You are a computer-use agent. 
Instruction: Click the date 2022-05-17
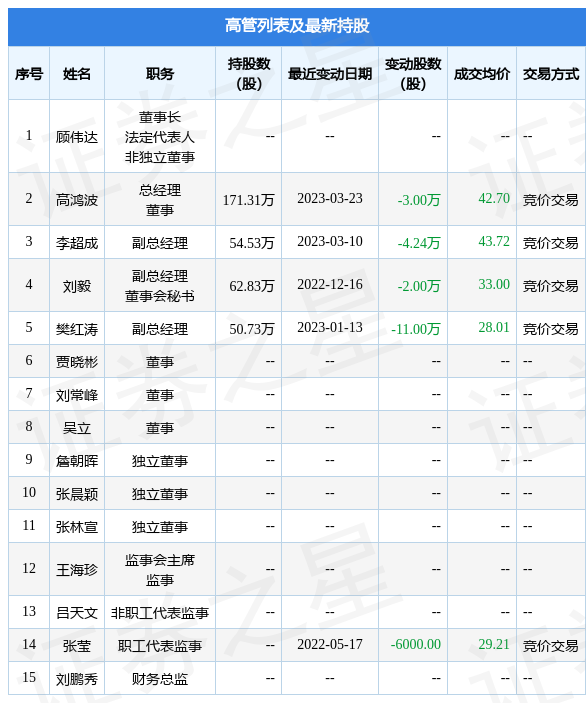pyautogui.click(x=330, y=644)
